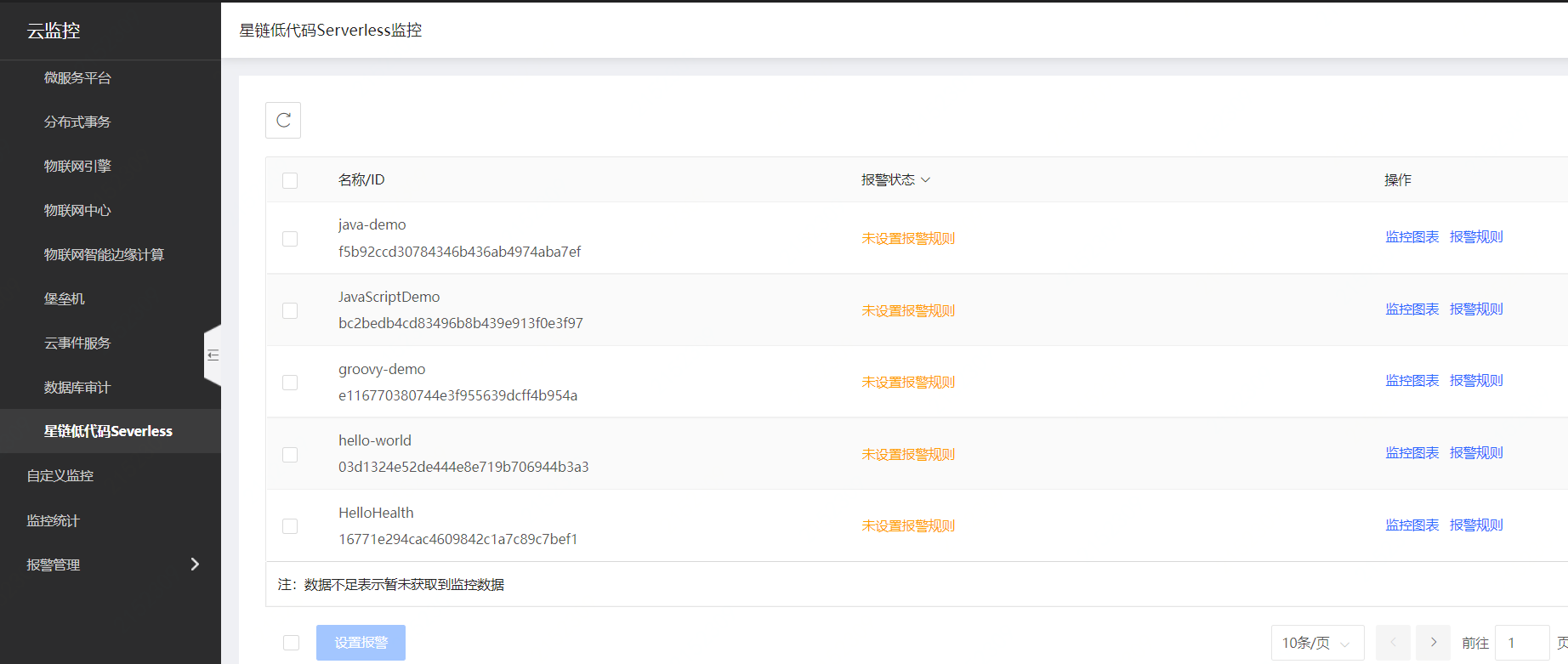
Task: Open 报警规则 for groovy-demo
Action: pos(1476,381)
